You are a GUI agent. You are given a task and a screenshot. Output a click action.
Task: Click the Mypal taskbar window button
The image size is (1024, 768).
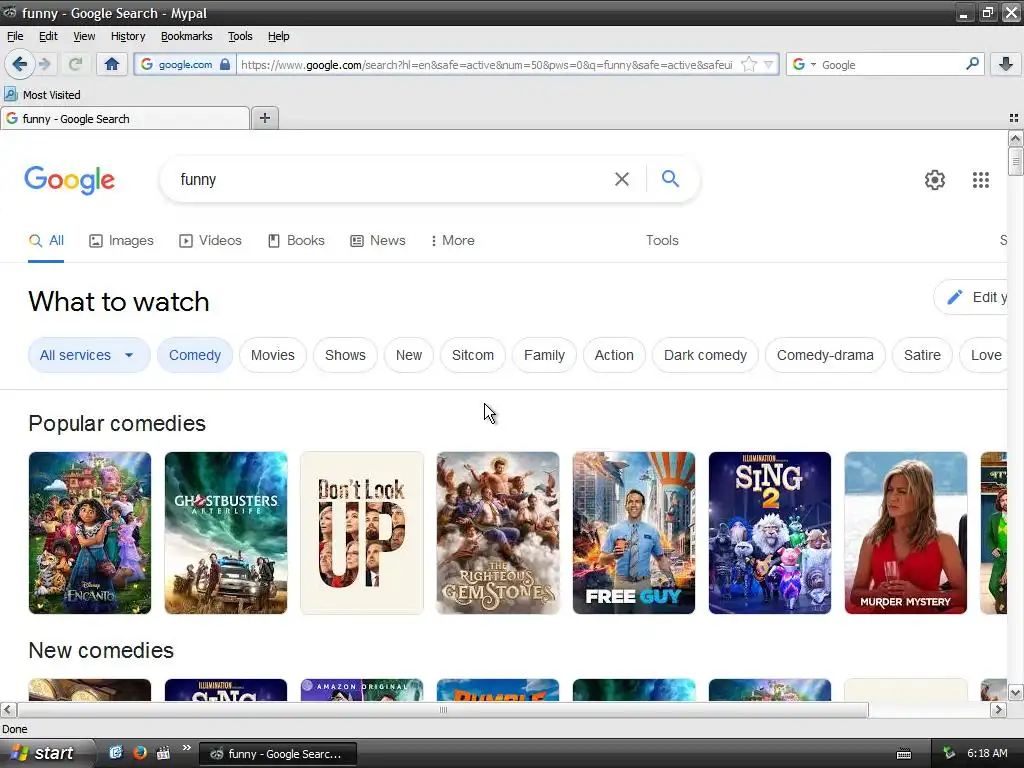click(278, 754)
